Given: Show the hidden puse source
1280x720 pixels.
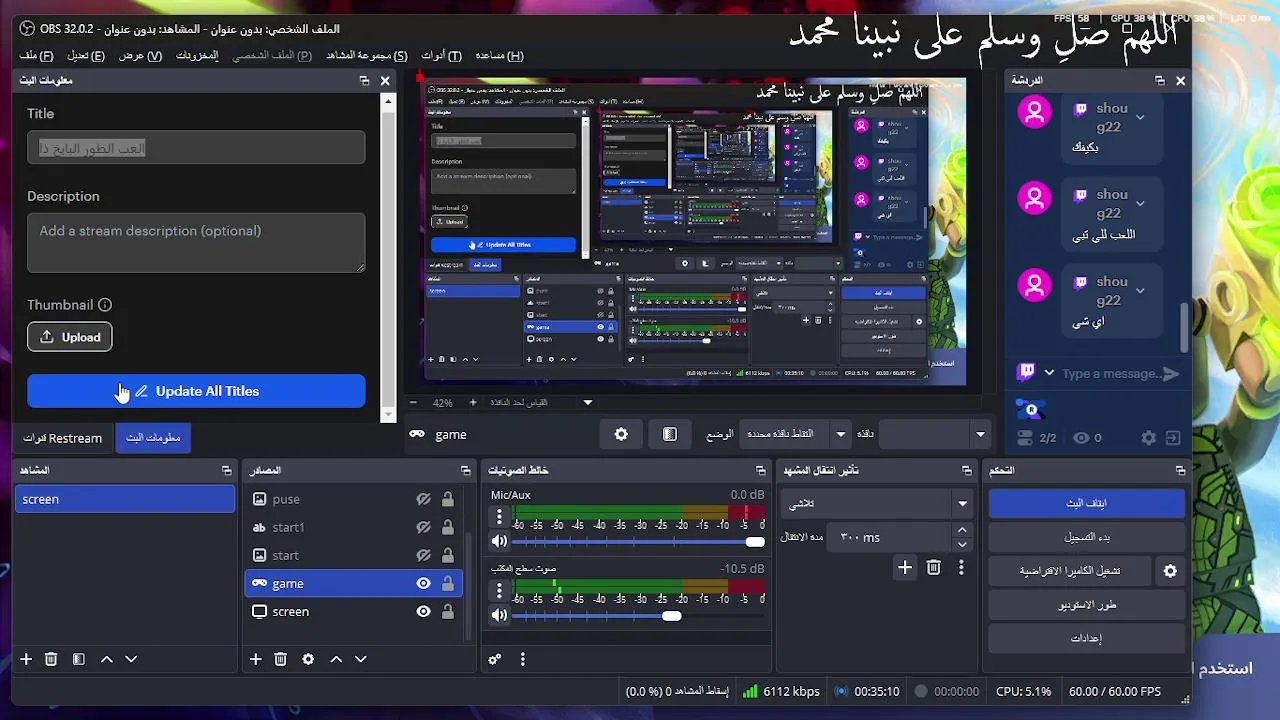Looking at the screenshot, I should tap(423, 499).
